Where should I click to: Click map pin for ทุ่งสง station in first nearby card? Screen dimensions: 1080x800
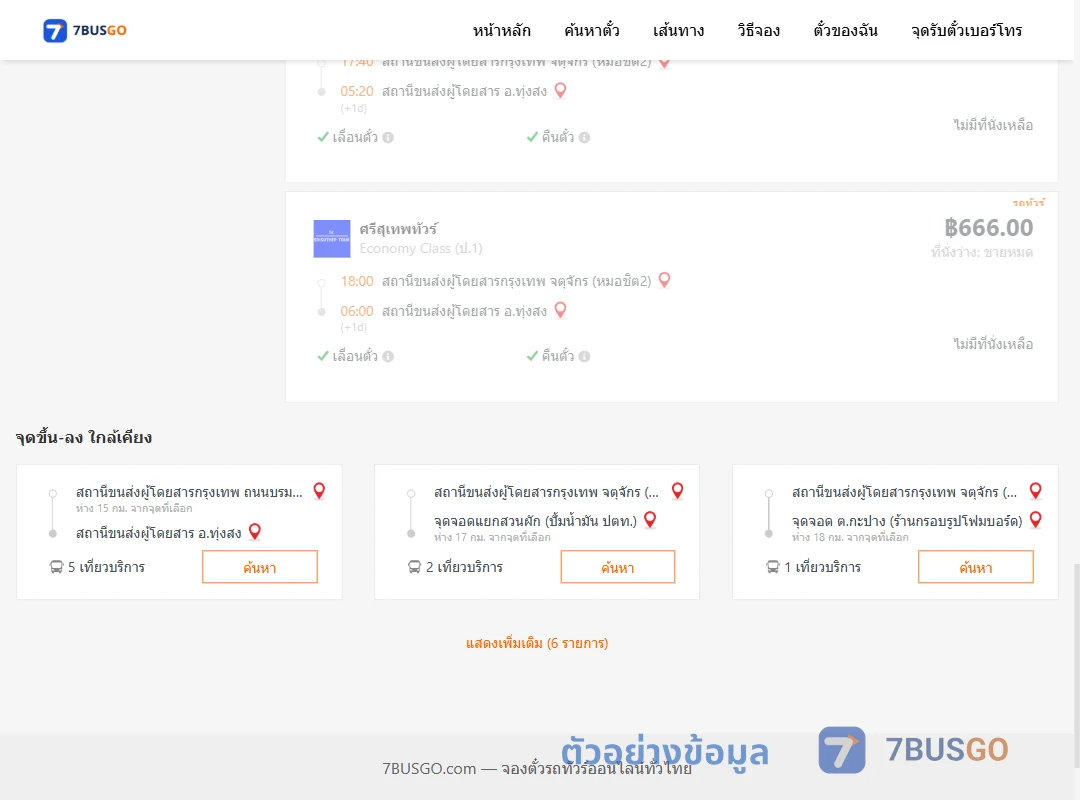pyautogui.click(x=255, y=531)
